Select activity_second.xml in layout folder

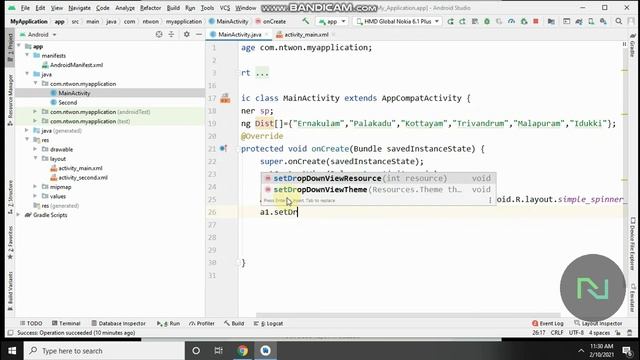tap(79, 178)
